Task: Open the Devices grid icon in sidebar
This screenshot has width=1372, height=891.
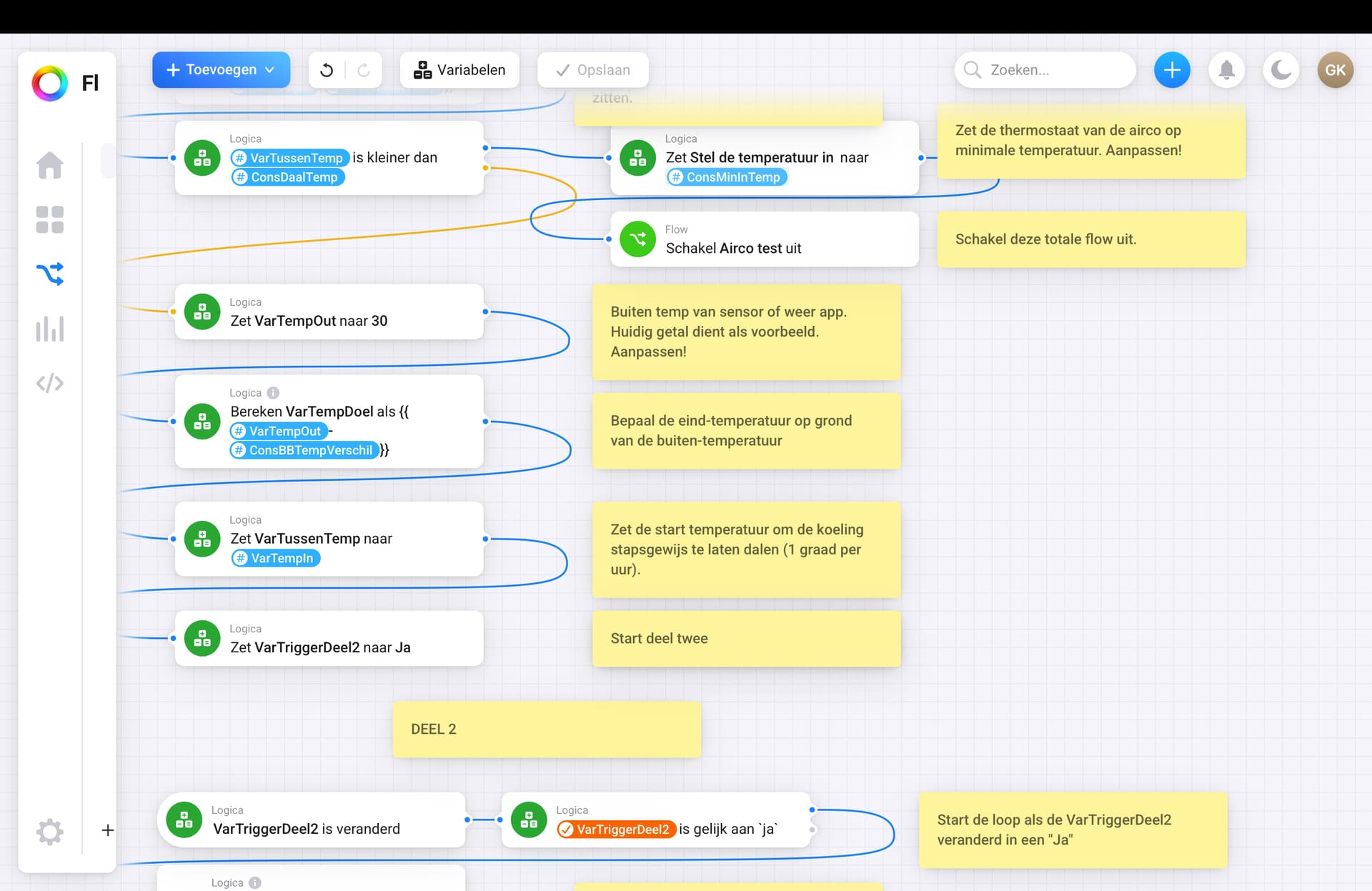Action: point(49,219)
